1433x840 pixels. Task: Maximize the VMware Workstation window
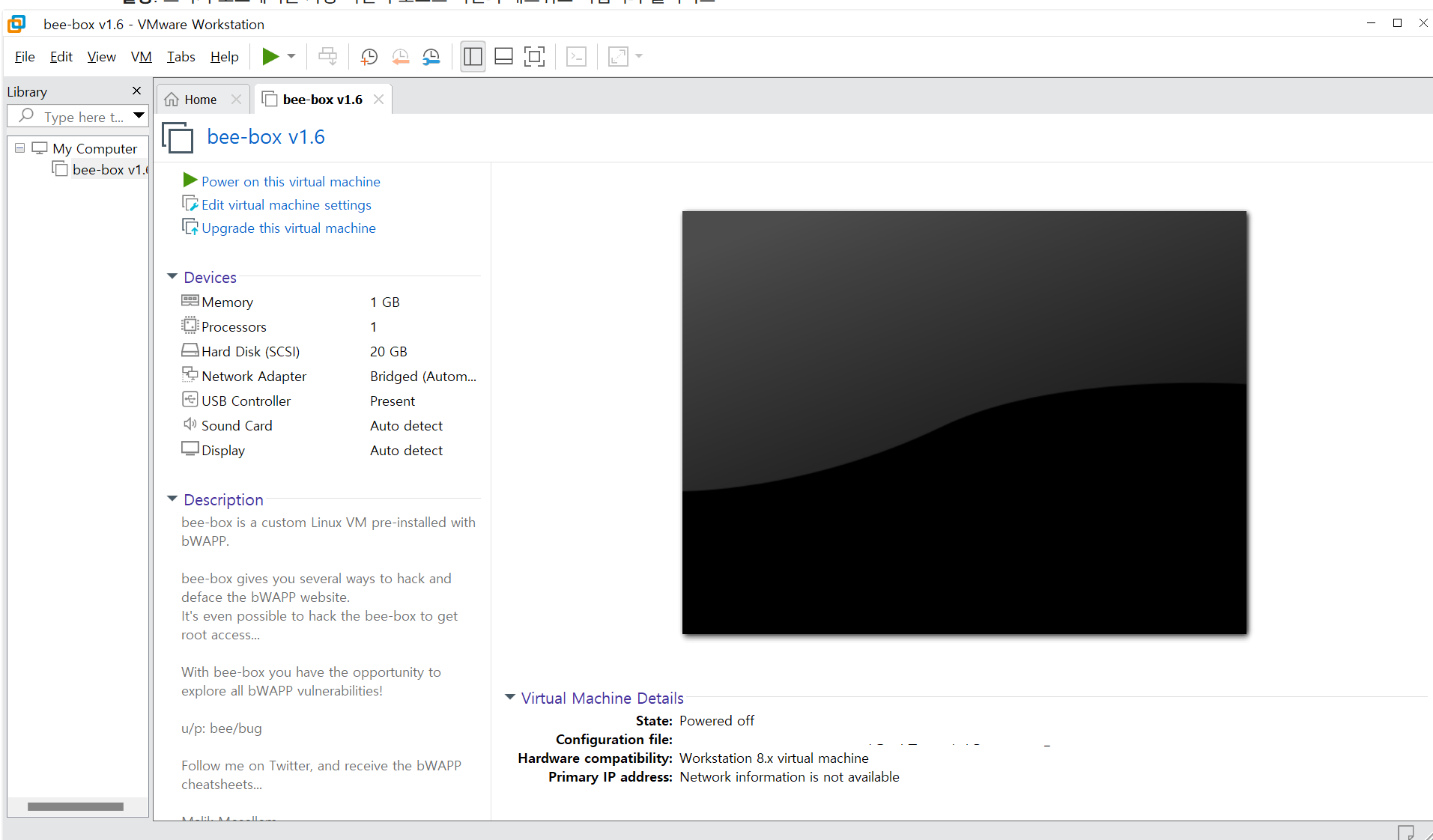point(1397,23)
